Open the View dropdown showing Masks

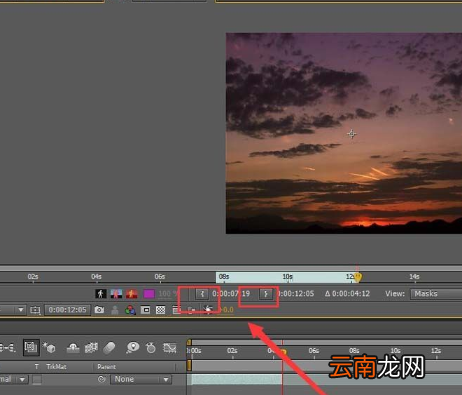click(x=436, y=294)
